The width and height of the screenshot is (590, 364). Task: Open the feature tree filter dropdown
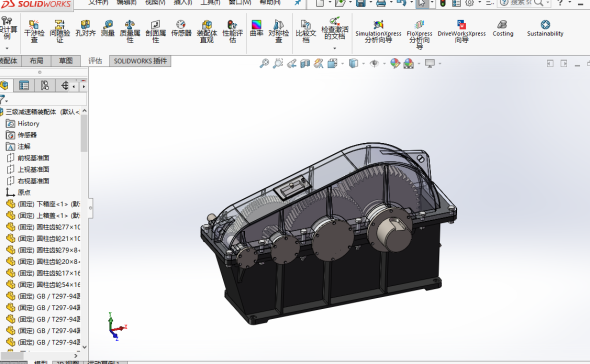[3, 100]
